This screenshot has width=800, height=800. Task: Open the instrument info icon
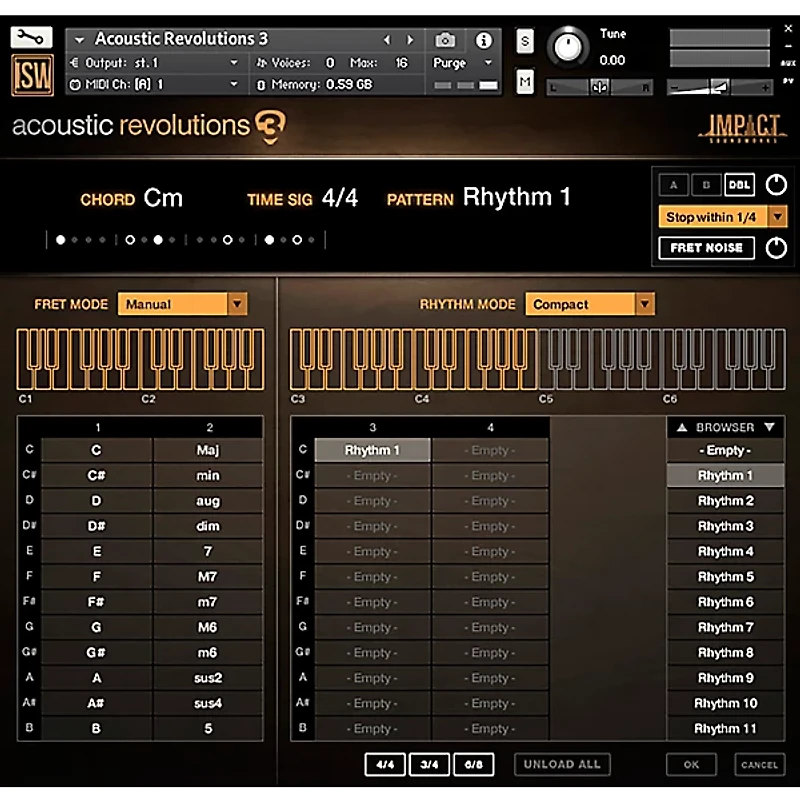tap(485, 41)
